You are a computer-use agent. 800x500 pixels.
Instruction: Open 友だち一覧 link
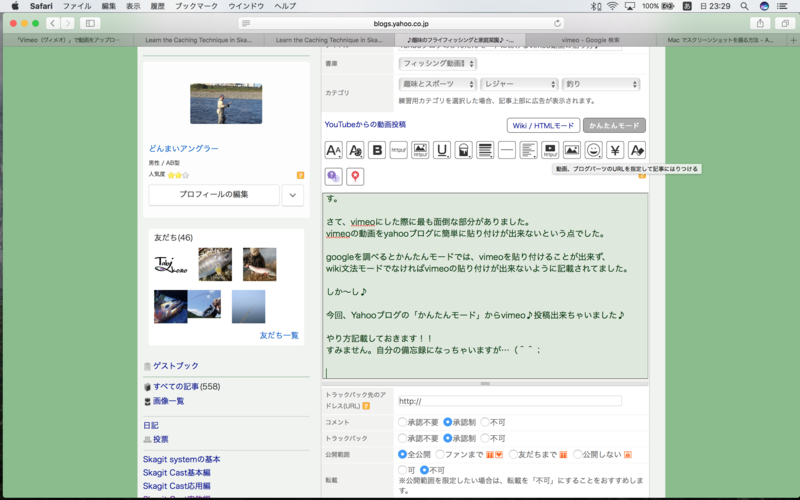click(x=279, y=335)
